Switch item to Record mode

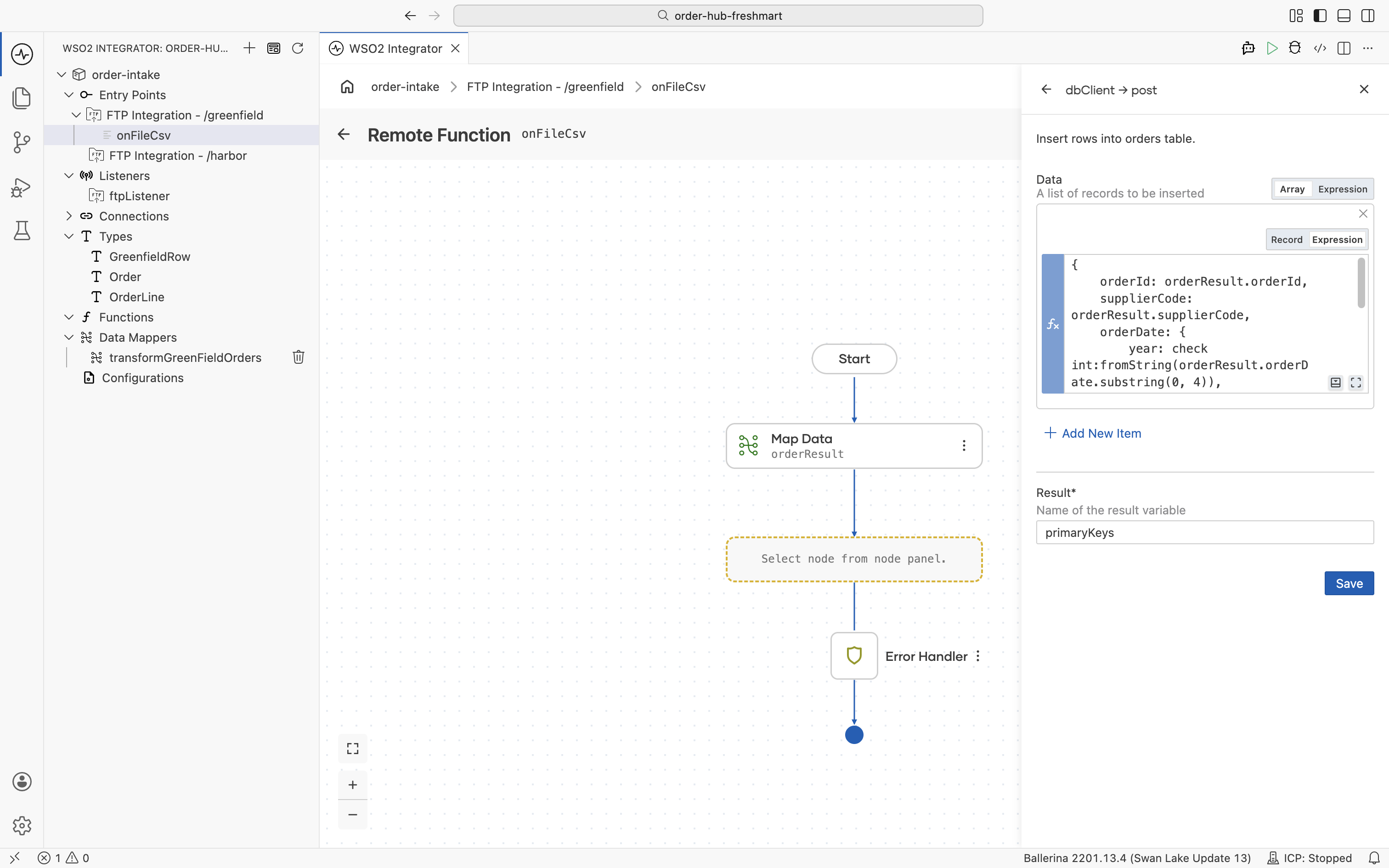[1286, 239]
